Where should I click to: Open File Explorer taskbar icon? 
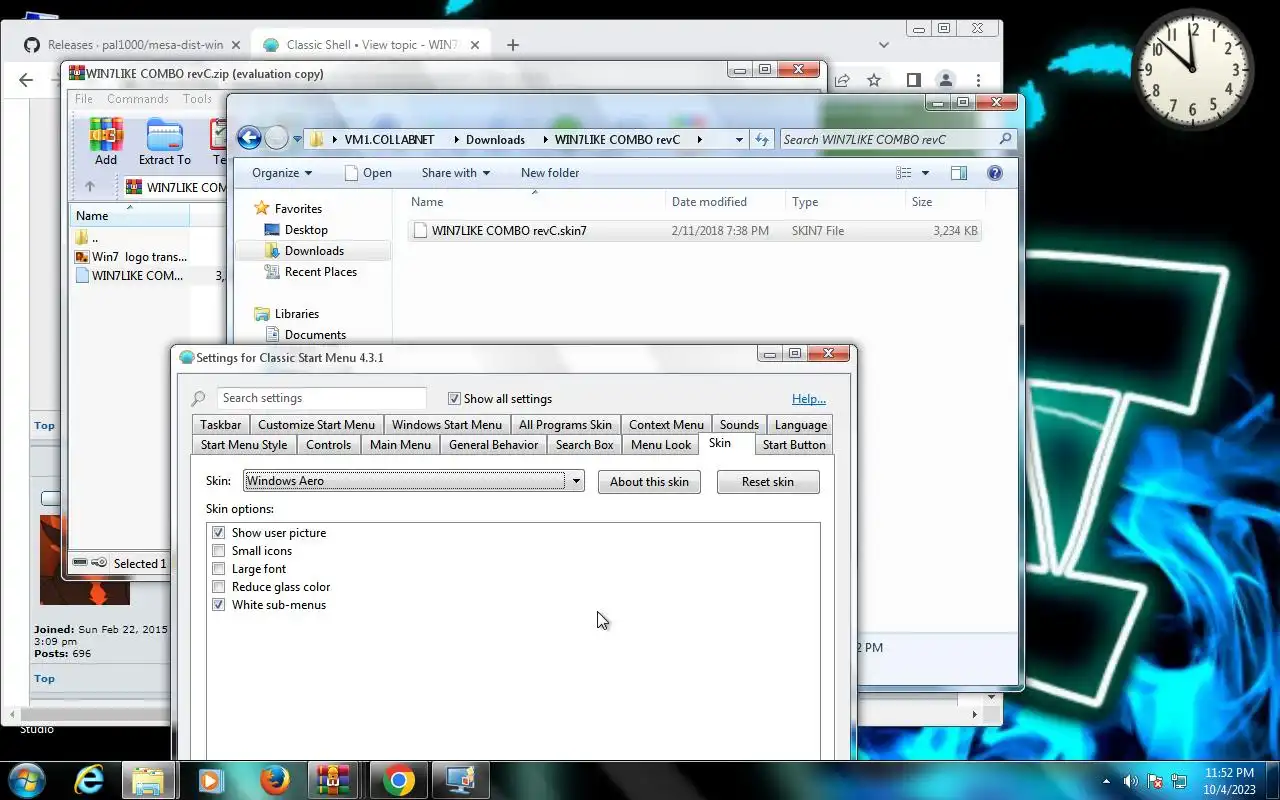point(148,780)
